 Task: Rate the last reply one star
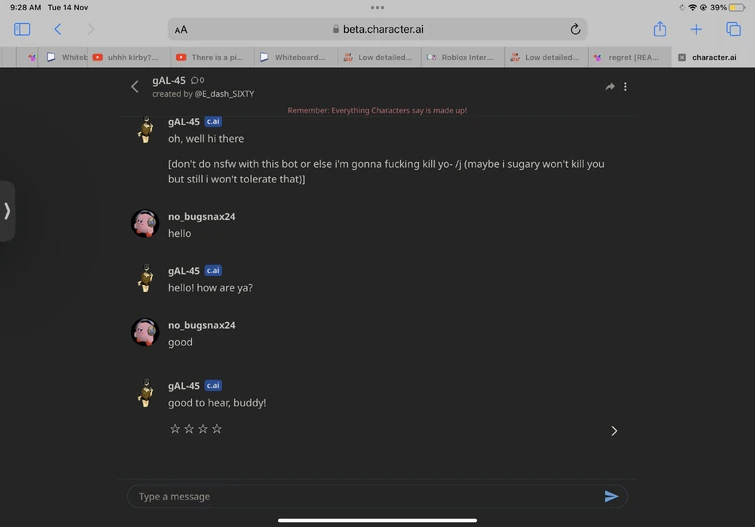point(175,429)
